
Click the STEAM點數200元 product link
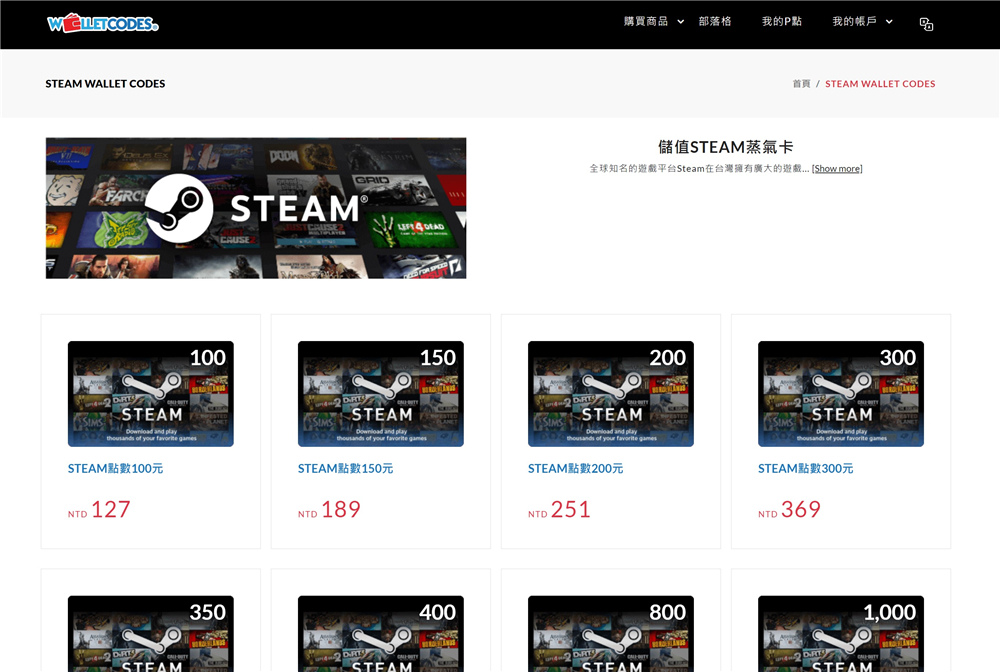pyautogui.click(x=575, y=469)
